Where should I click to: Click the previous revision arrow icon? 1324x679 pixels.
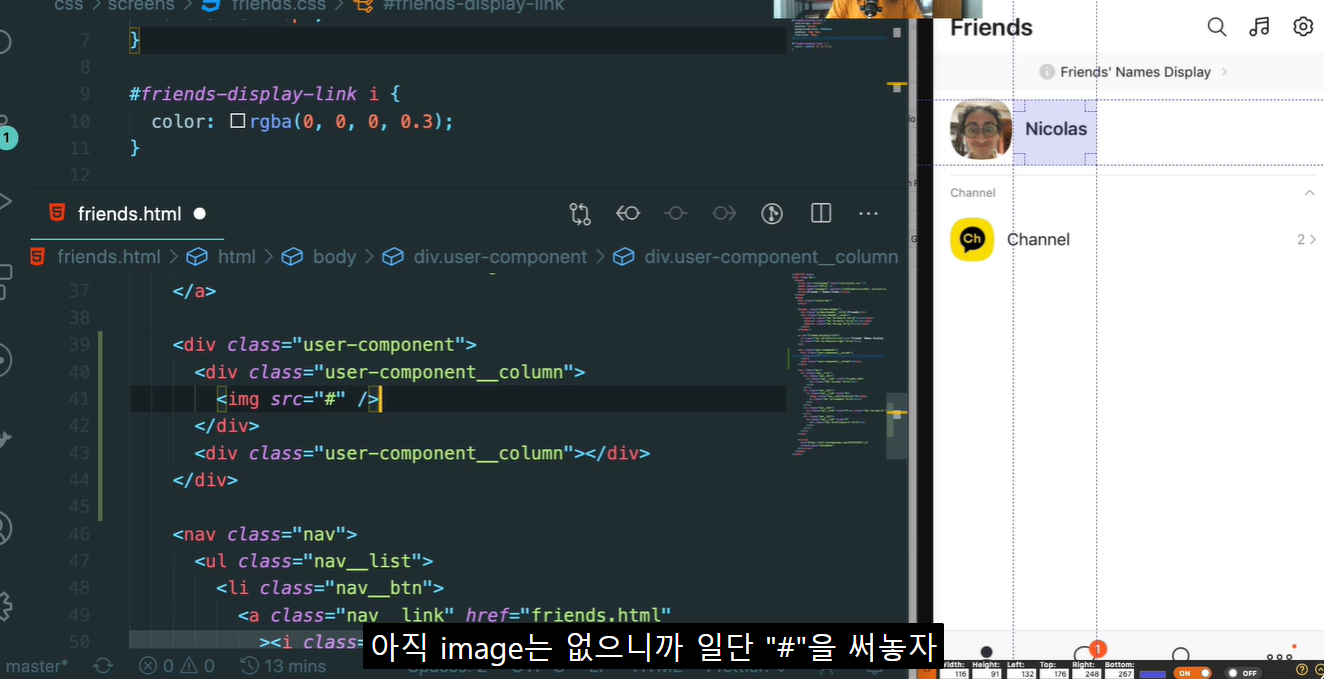tap(628, 213)
